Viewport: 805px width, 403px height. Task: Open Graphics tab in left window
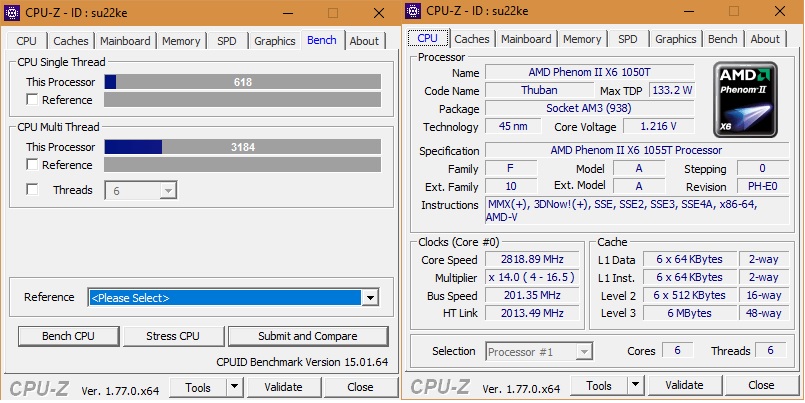275,41
